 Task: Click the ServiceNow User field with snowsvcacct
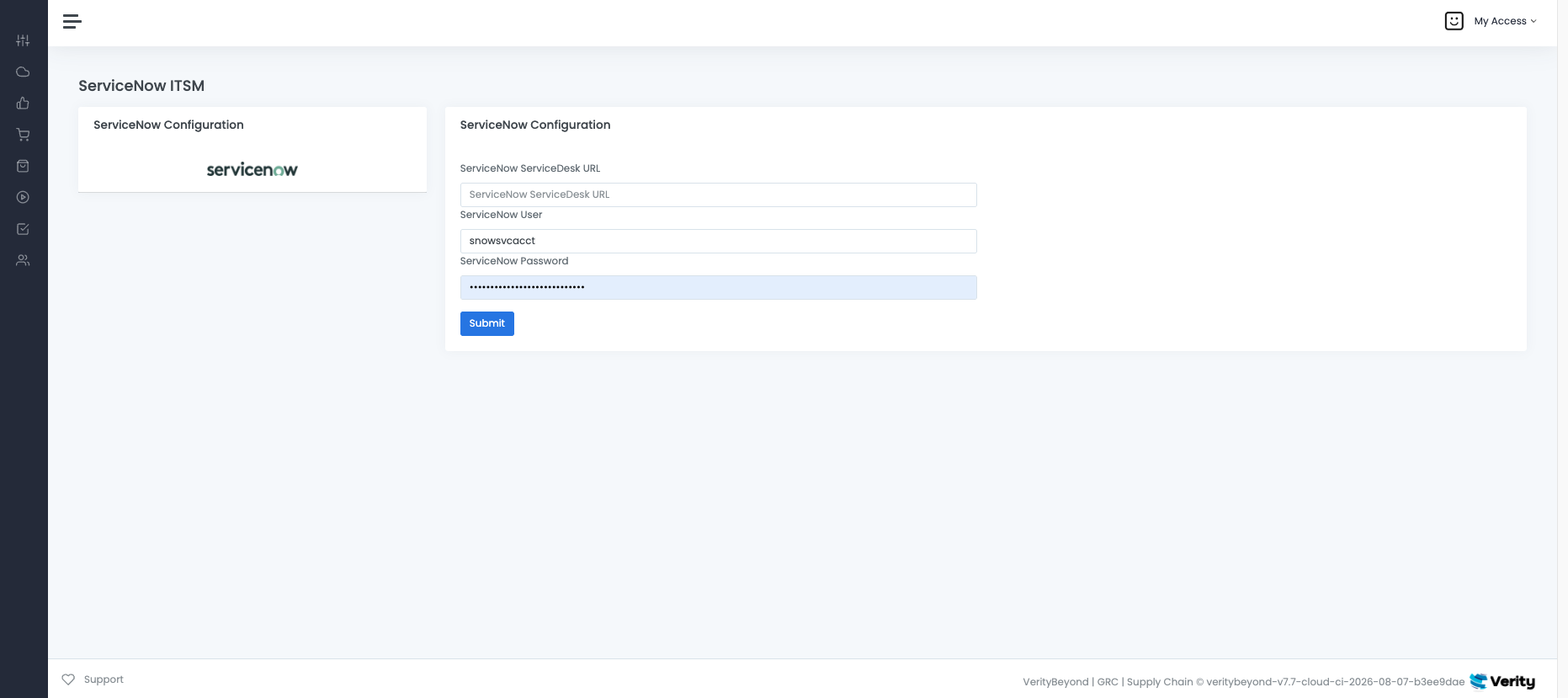[x=719, y=241]
